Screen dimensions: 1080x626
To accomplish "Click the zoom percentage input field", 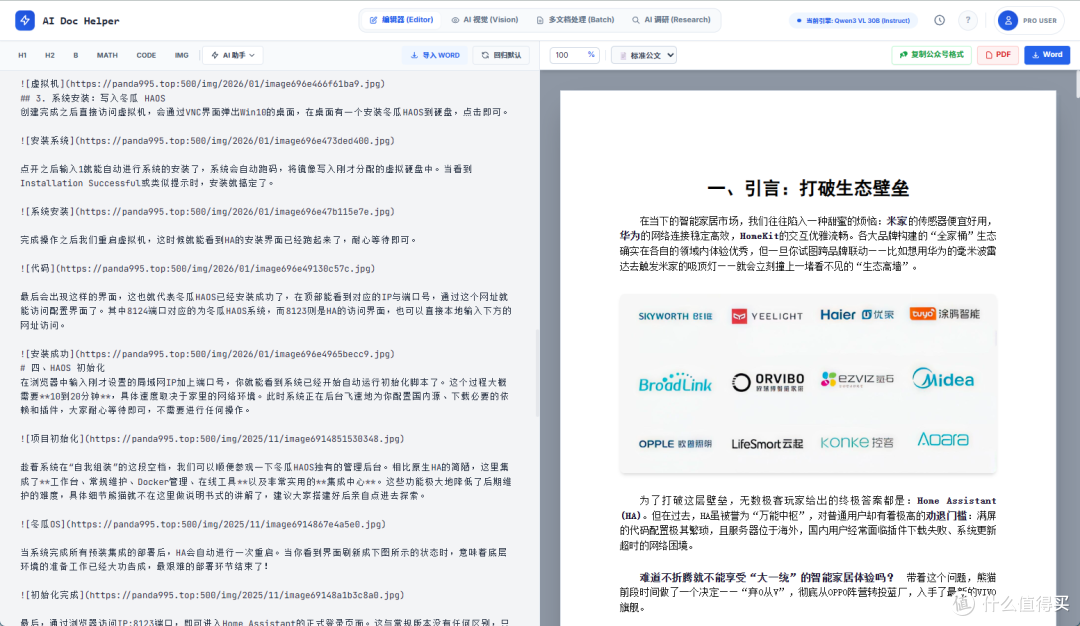I will 574,55.
